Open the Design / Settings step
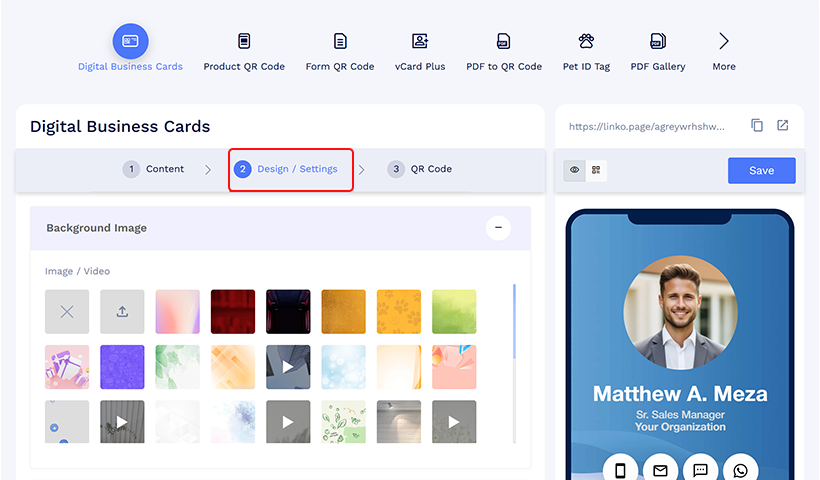The image size is (820, 480). pyautogui.click(x=286, y=169)
